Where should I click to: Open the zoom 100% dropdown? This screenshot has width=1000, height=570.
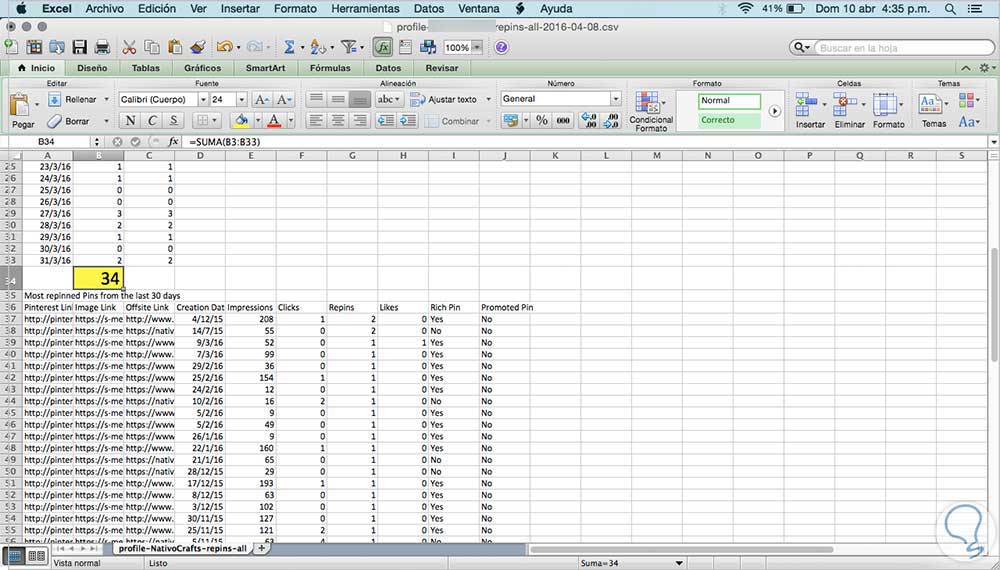(476, 48)
